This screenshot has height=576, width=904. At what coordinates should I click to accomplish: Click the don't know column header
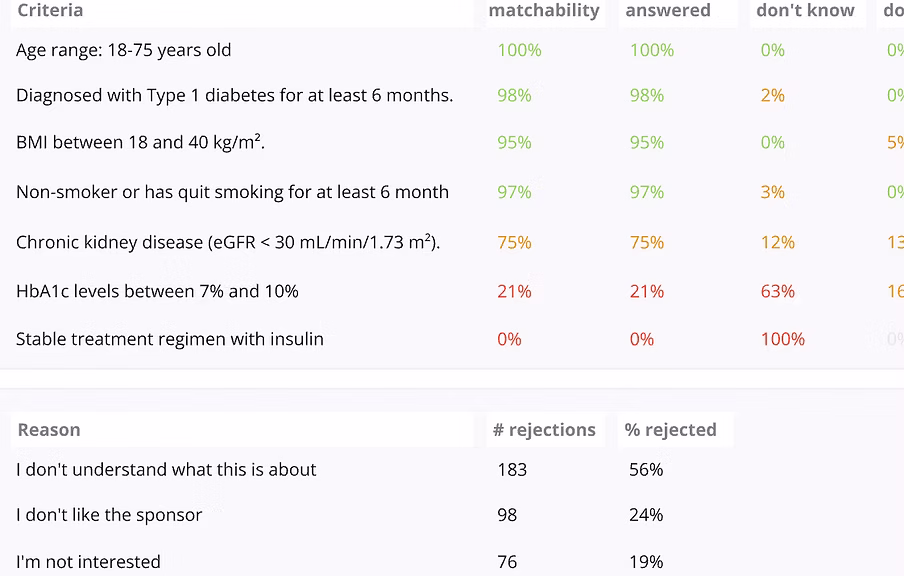[805, 11]
